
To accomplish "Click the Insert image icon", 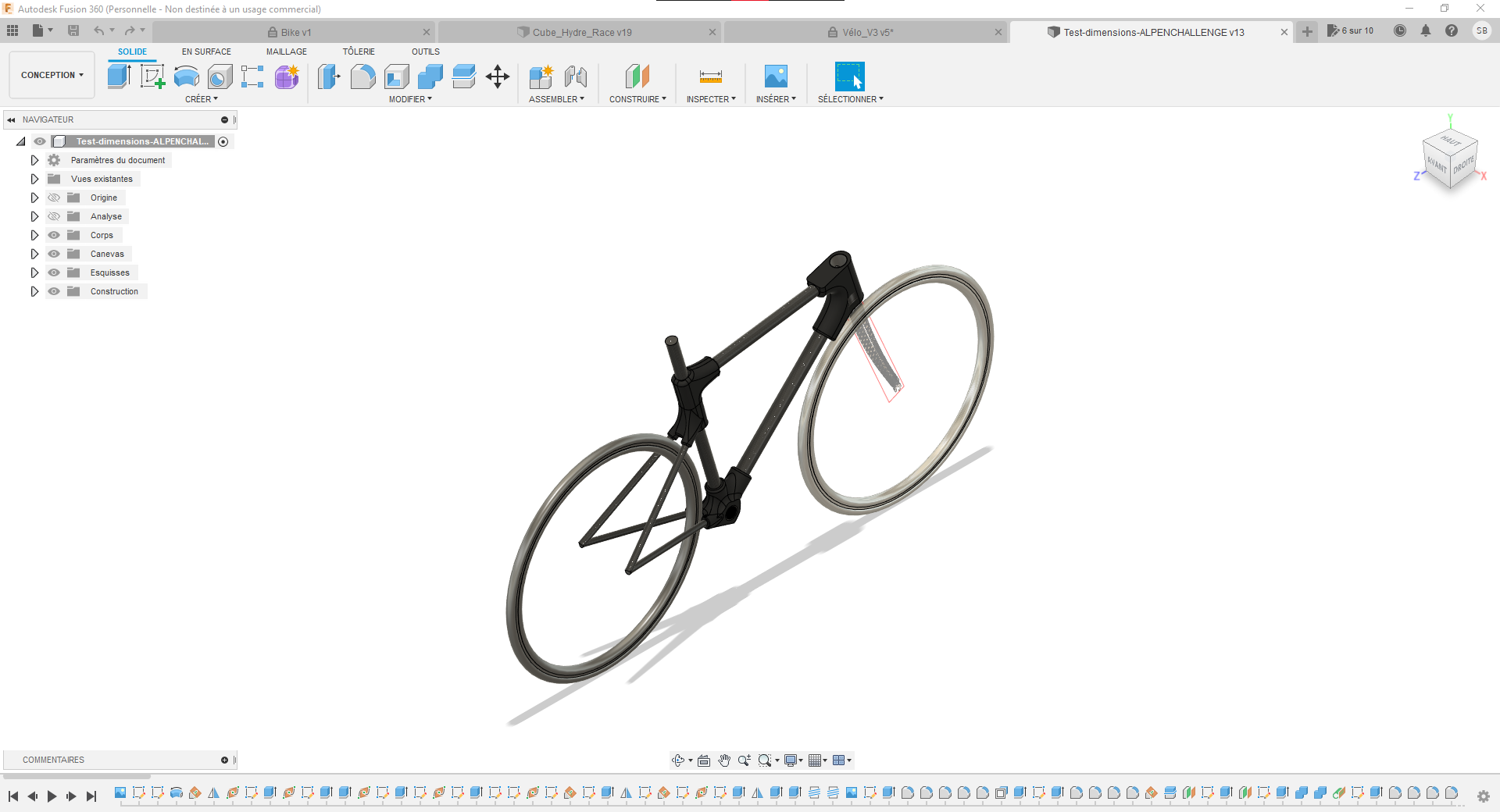I will pos(775,77).
